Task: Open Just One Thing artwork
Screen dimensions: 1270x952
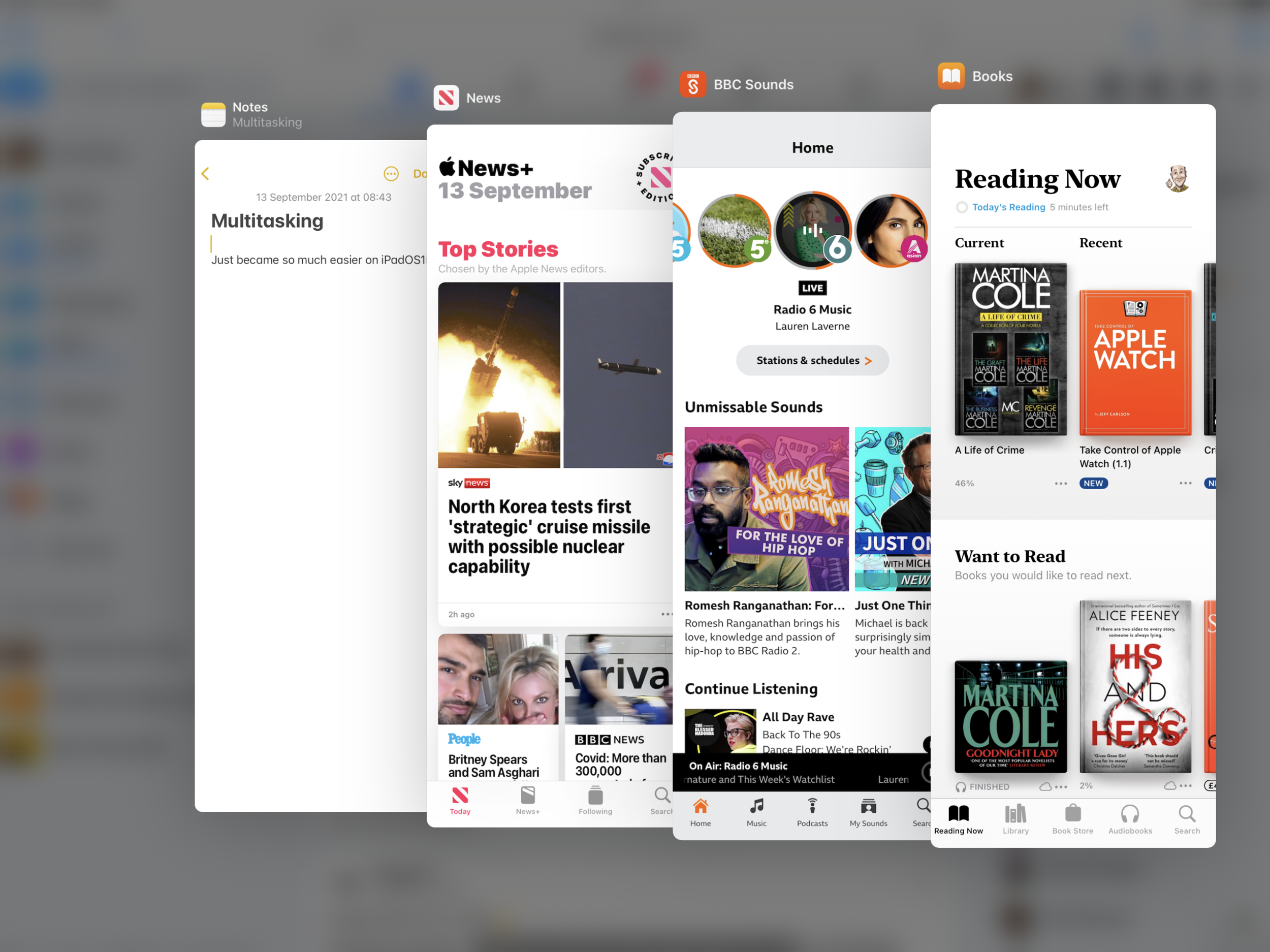Action: pos(893,509)
